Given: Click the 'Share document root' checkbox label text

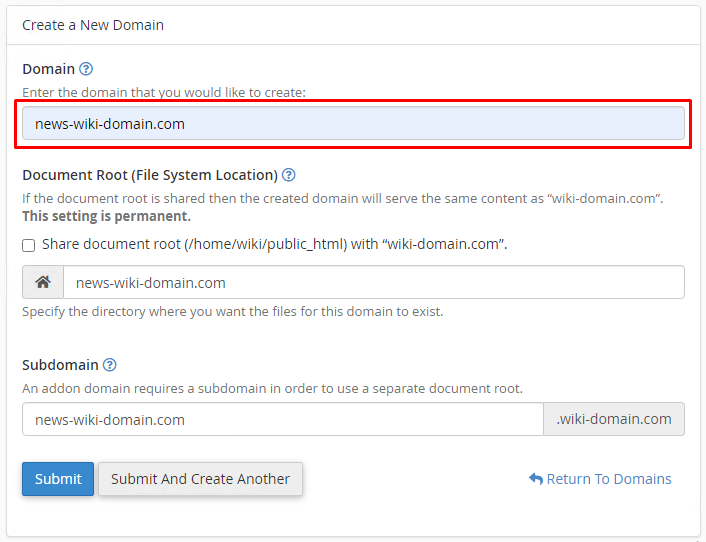Looking at the screenshot, I should [x=274, y=244].
